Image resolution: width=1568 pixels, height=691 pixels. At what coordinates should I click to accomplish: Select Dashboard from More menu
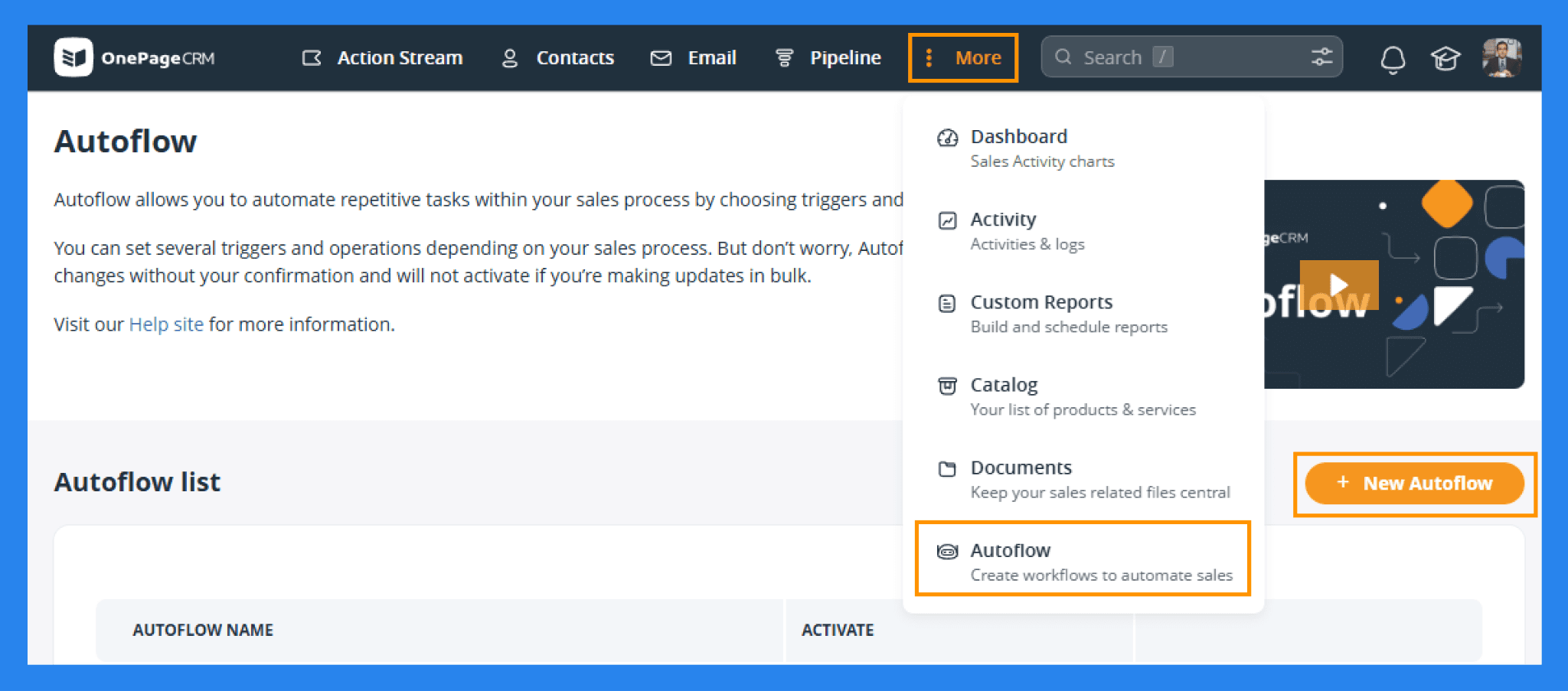[1083, 148]
